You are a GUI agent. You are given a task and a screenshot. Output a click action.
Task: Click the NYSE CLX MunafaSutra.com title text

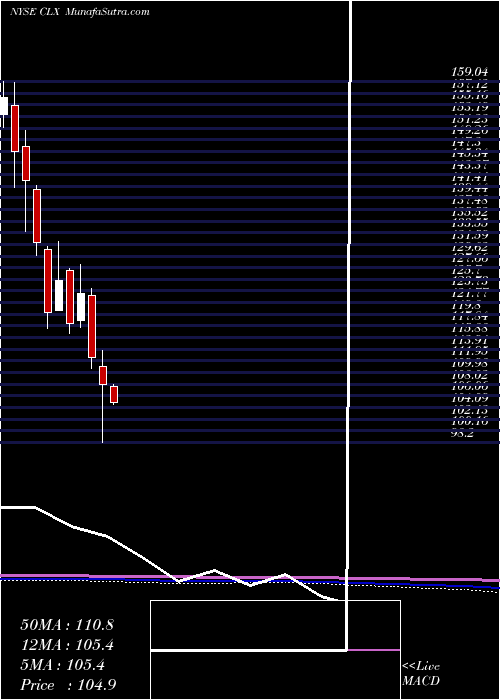(79, 12)
